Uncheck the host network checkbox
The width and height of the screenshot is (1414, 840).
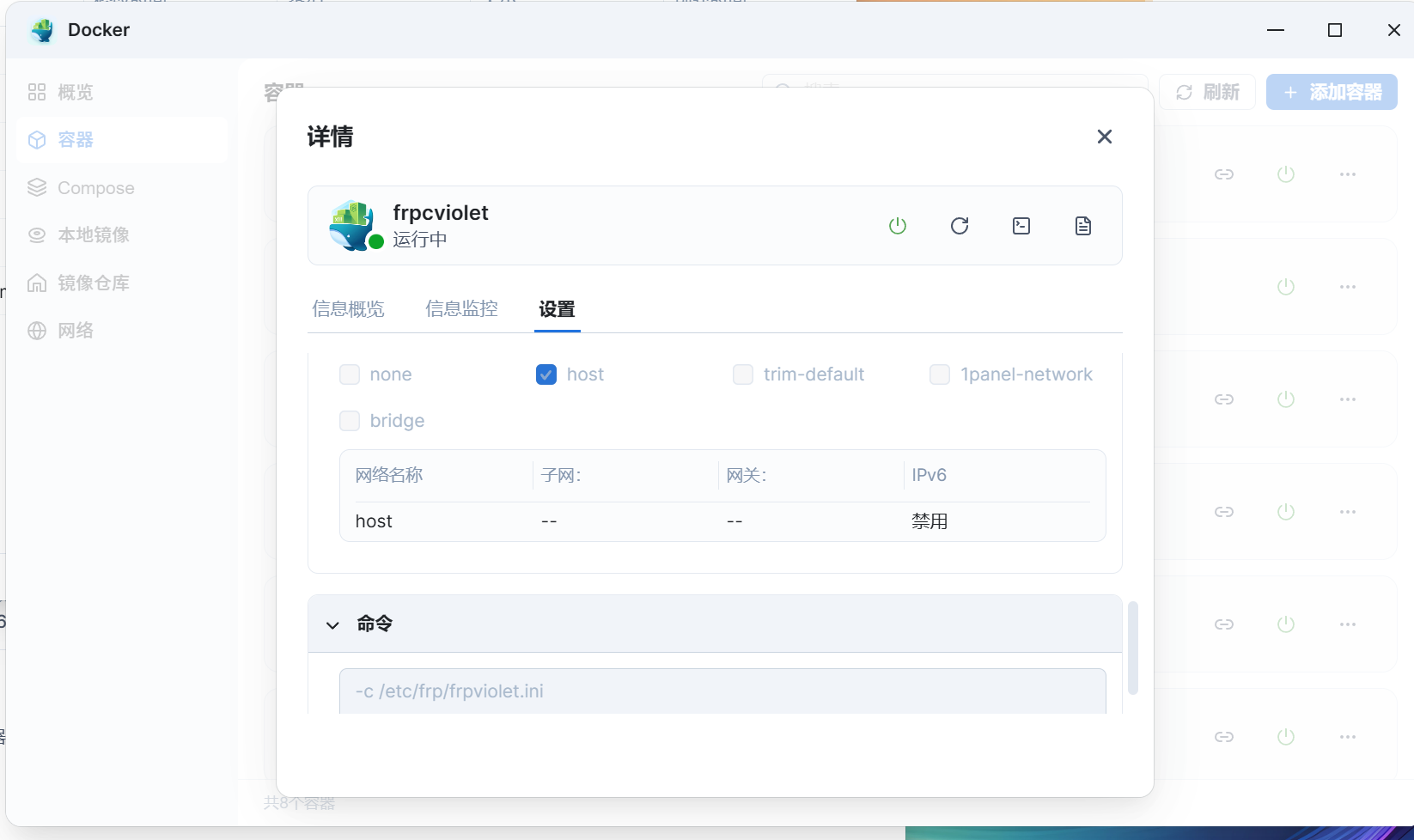click(546, 374)
